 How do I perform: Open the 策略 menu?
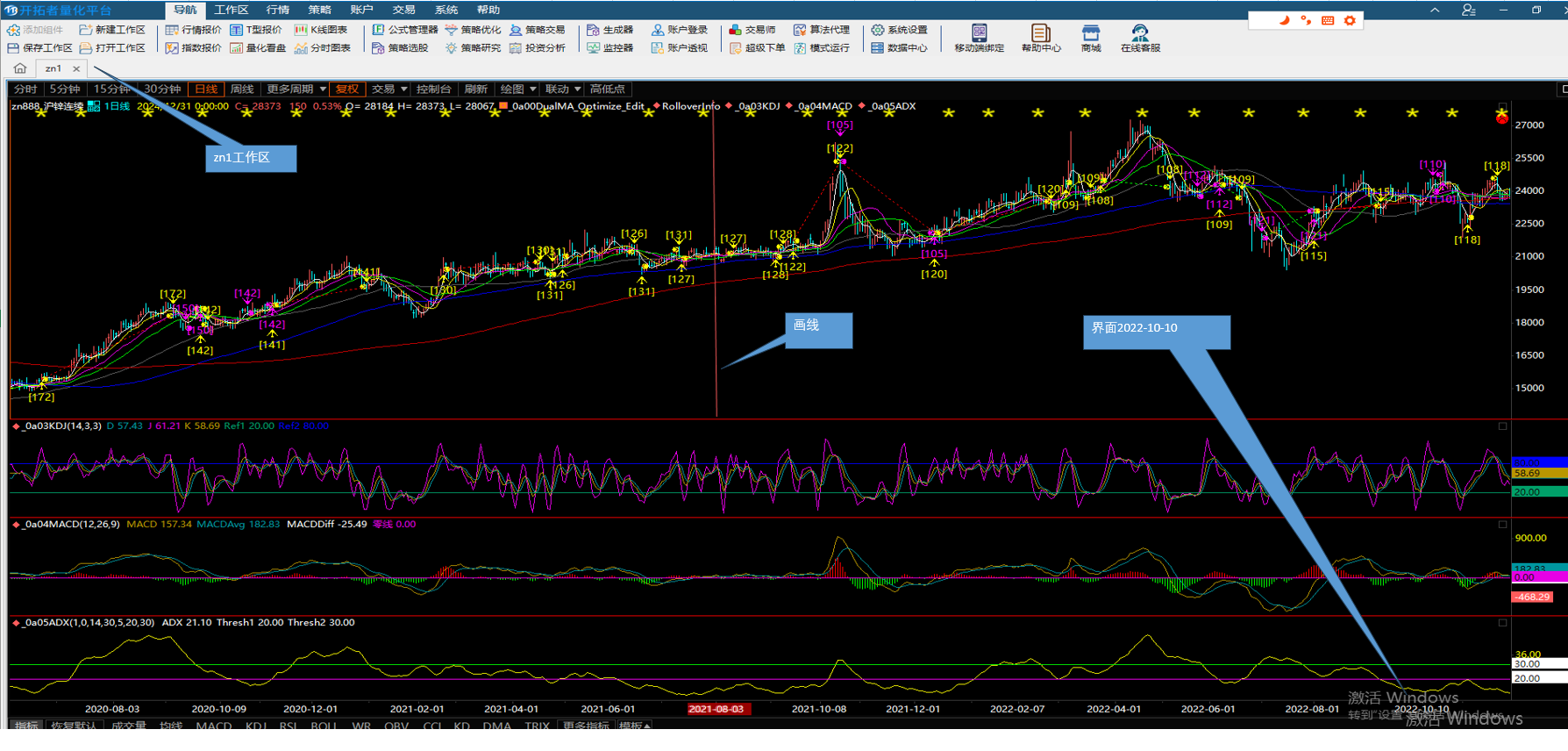pyautogui.click(x=319, y=10)
